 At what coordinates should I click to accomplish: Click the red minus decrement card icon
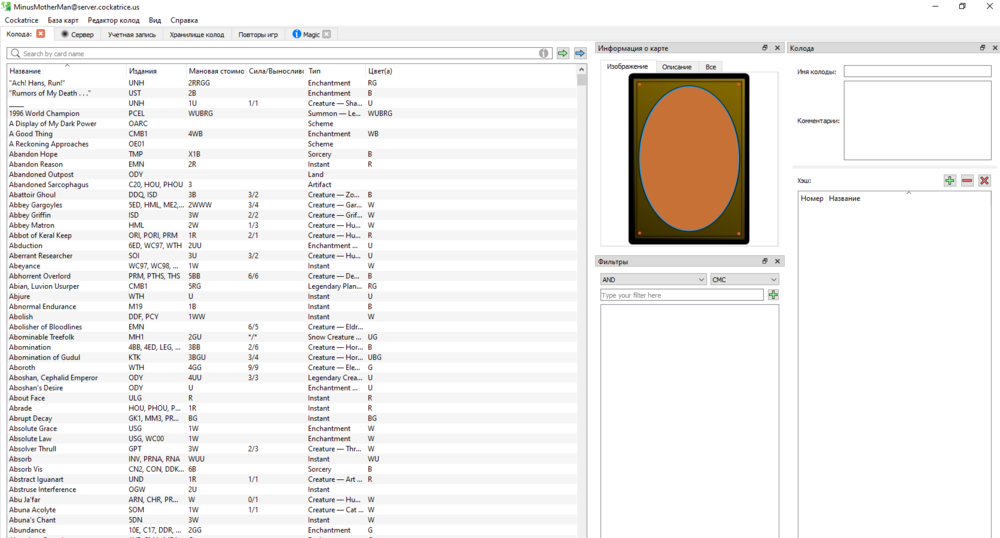(x=967, y=181)
